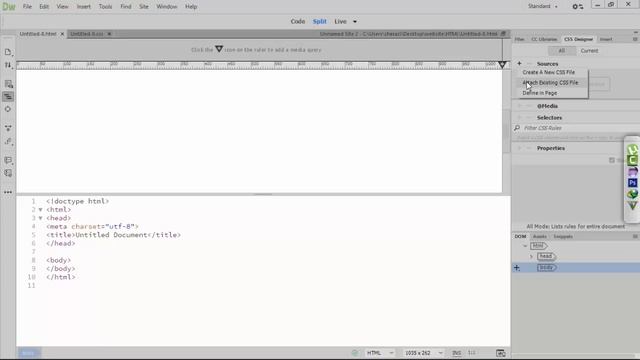The image size is (640, 360).
Task: Open Site menu
Action: 144,7
